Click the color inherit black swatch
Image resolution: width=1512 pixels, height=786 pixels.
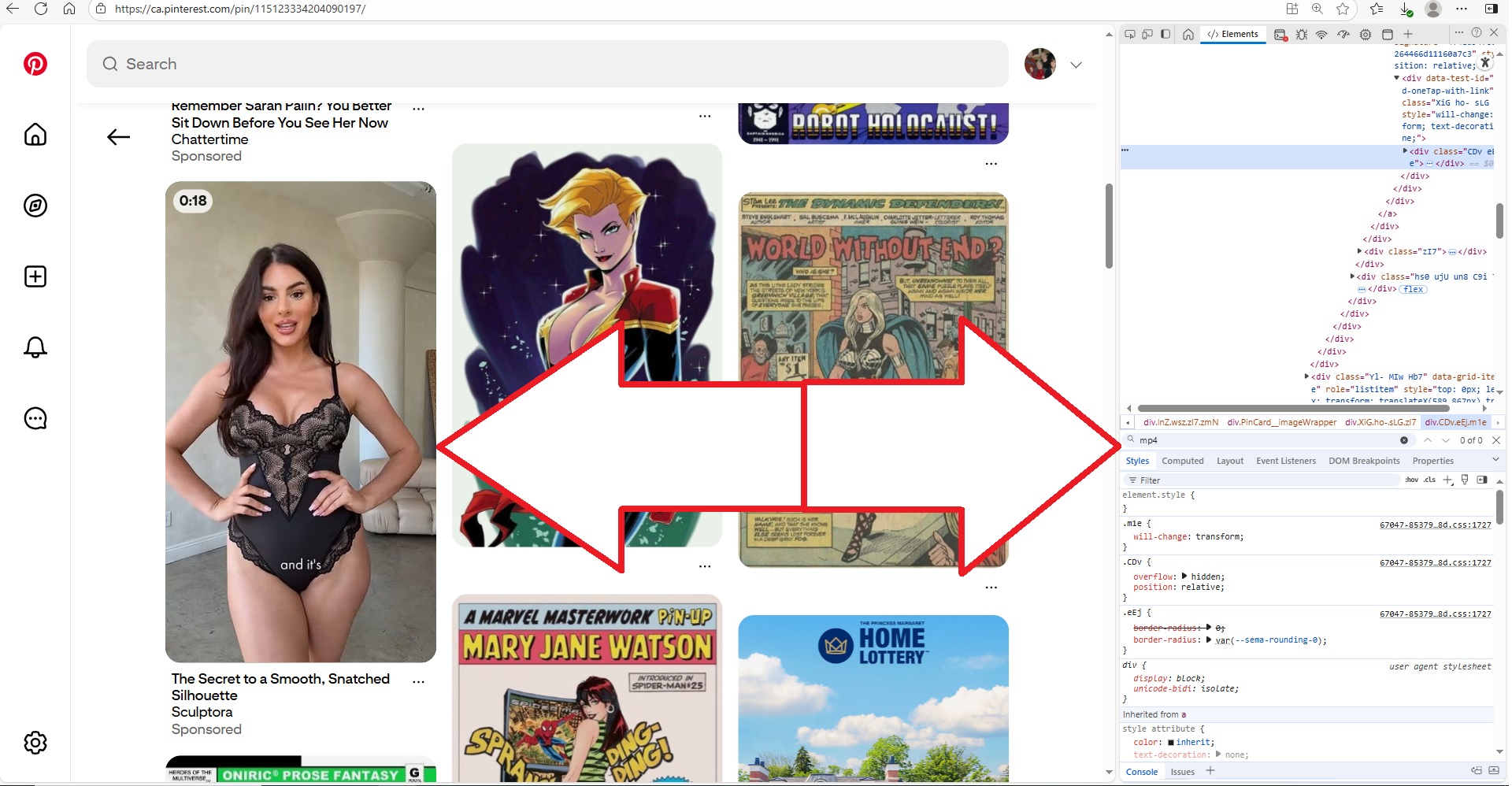[1171, 742]
